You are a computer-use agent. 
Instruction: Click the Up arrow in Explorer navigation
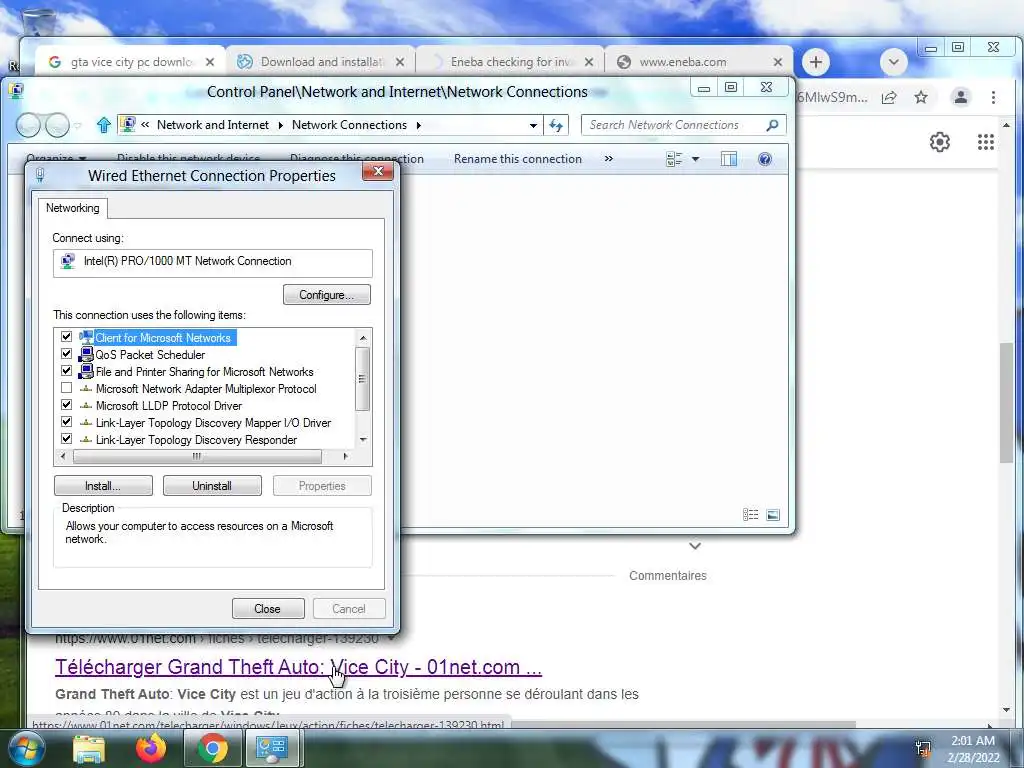coord(104,125)
